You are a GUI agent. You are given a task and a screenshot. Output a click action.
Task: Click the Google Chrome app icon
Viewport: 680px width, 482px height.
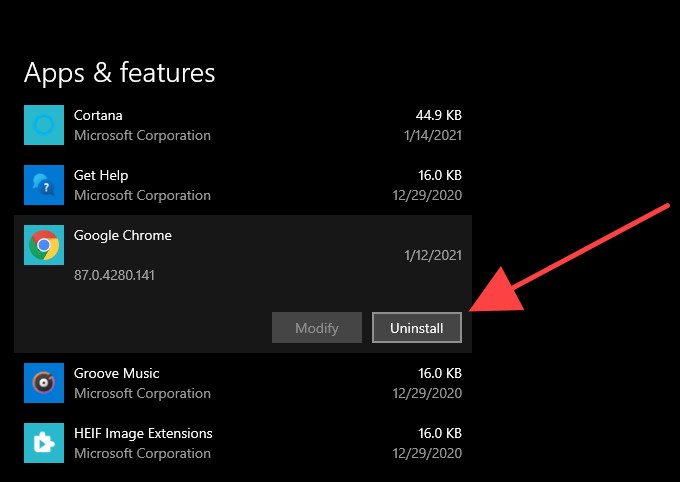click(43, 245)
